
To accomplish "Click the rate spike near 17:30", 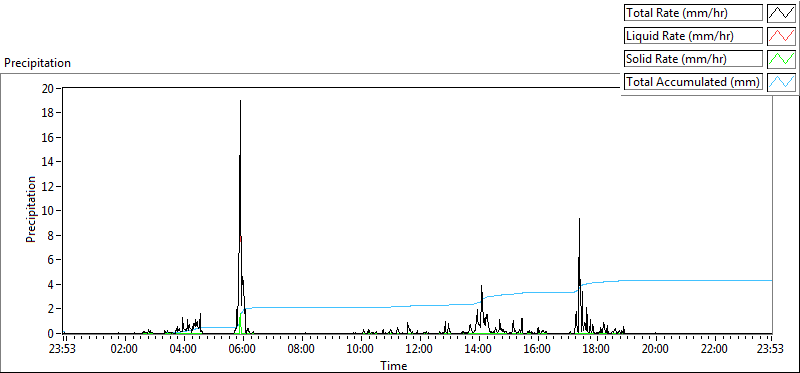I will coord(579,219).
